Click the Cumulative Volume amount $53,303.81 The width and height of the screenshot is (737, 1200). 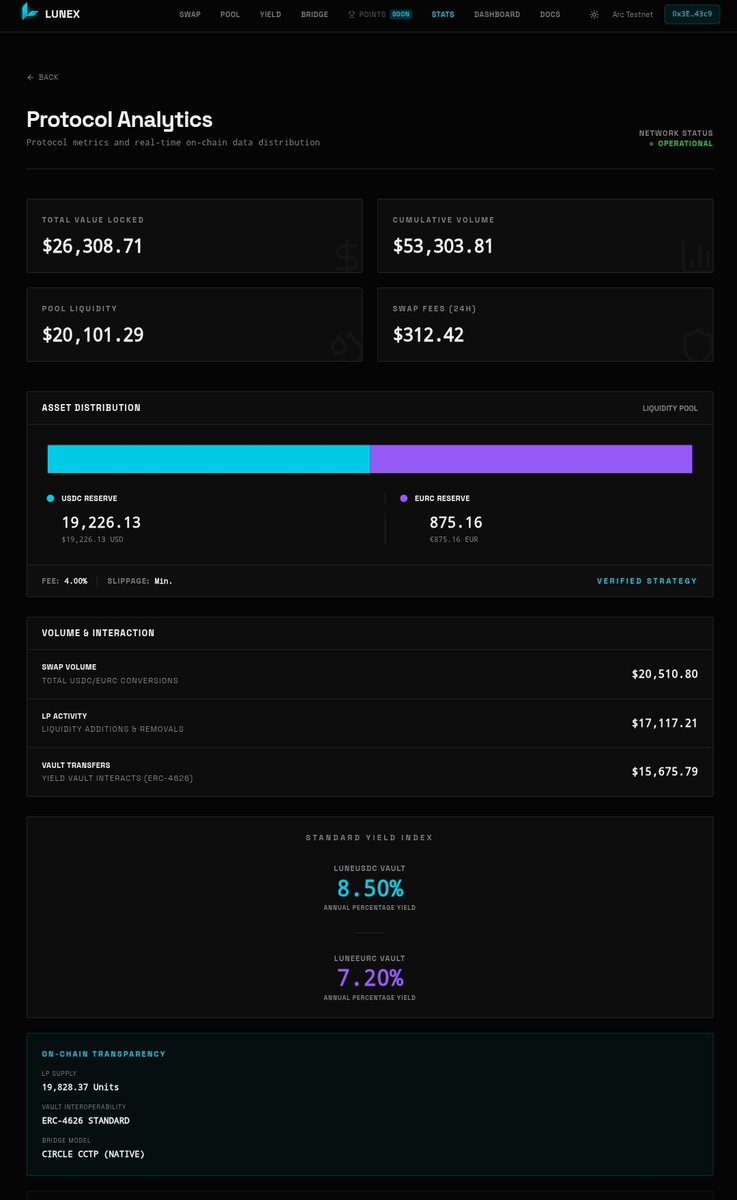443,246
